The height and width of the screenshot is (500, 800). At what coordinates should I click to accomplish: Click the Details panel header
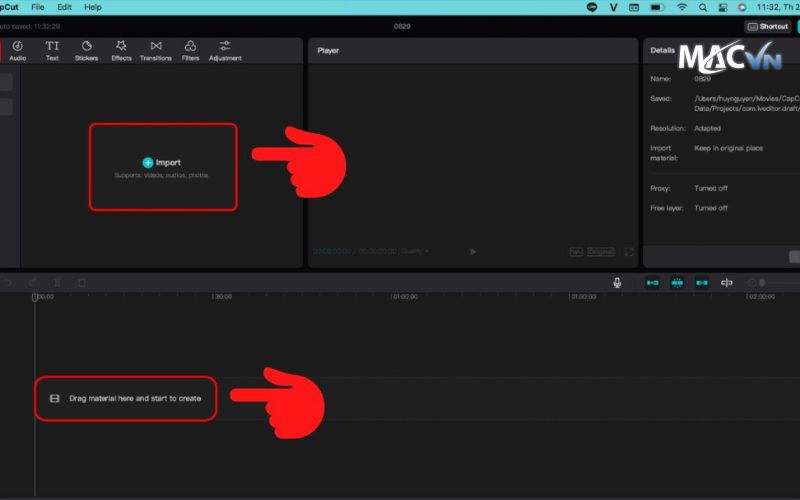(x=662, y=51)
